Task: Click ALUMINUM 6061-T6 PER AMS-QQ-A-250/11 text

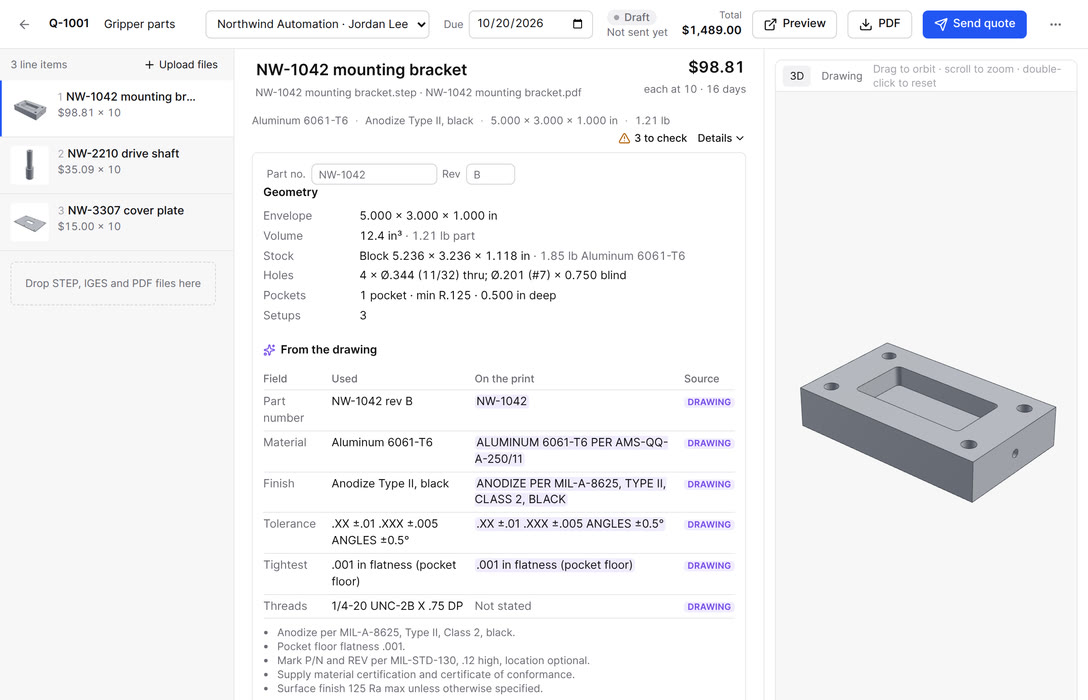Action: (x=571, y=450)
